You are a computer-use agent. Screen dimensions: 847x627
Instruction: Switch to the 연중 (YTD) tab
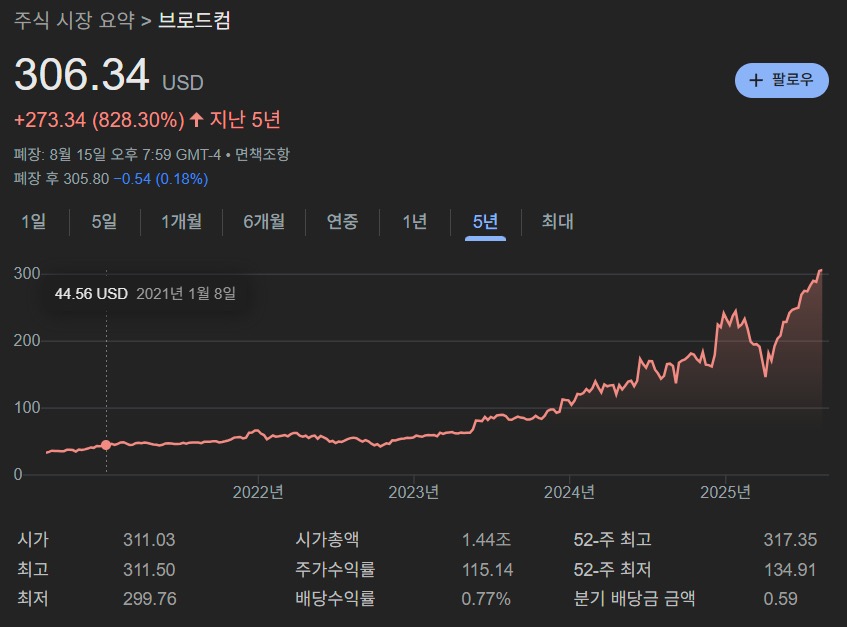342,222
